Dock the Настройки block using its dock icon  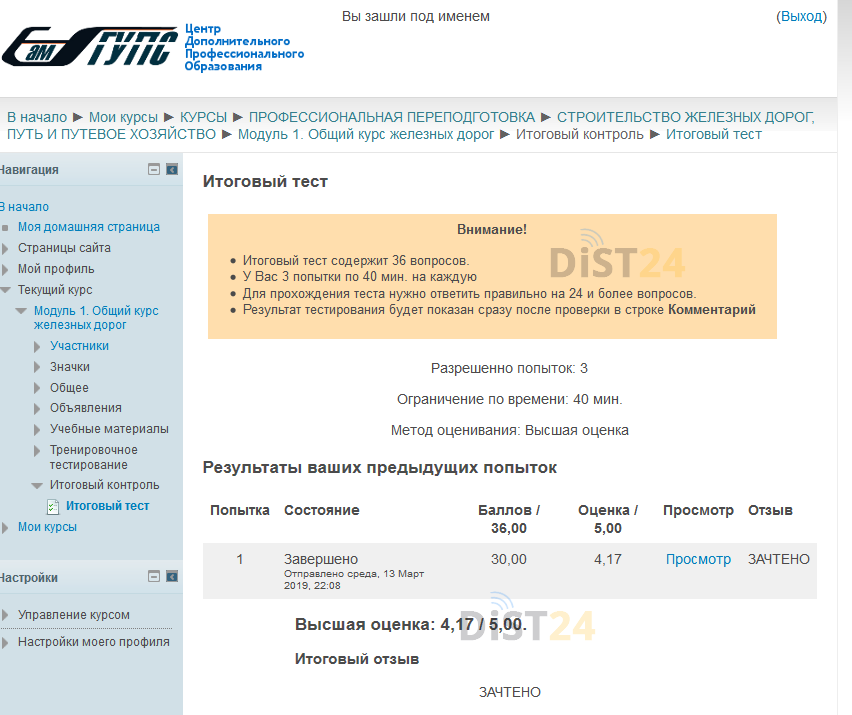click(x=170, y=576)
